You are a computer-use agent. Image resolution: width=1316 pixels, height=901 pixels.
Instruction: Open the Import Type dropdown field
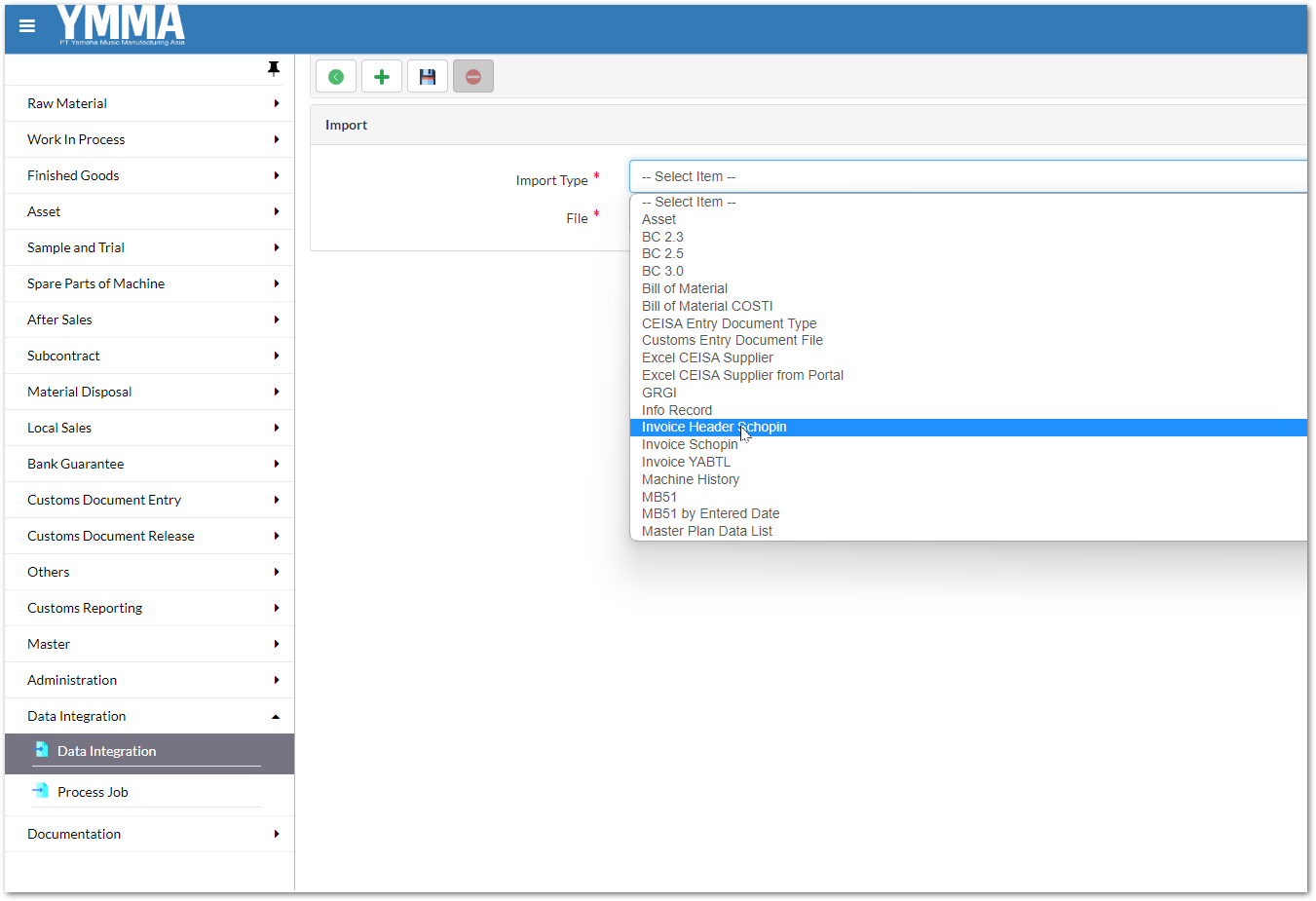click(967, 176)
